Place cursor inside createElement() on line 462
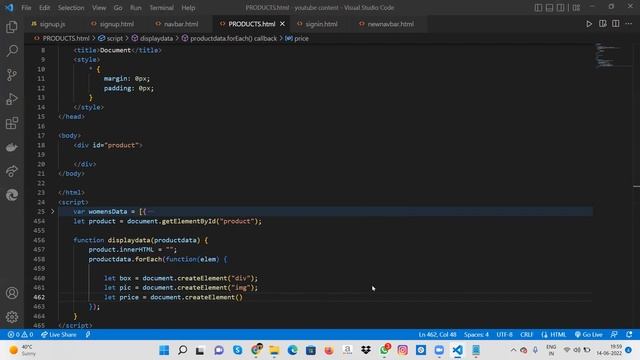 (240, 297)
